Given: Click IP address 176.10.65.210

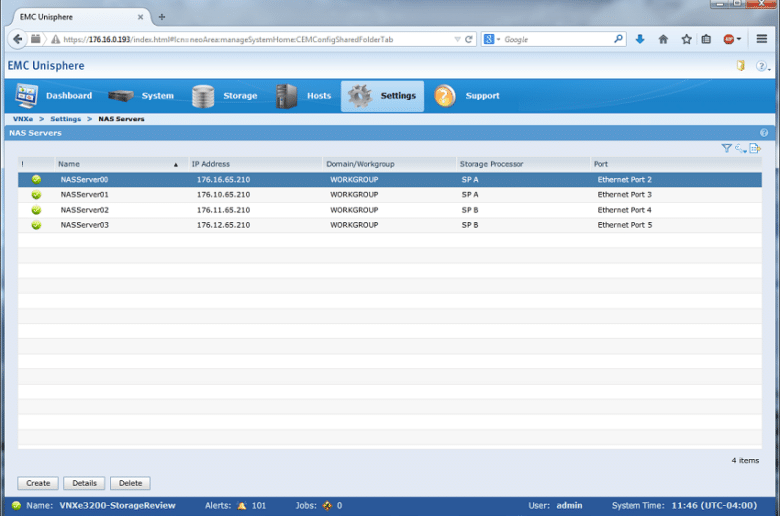Looking at the screenshot, I should (223, 195).
